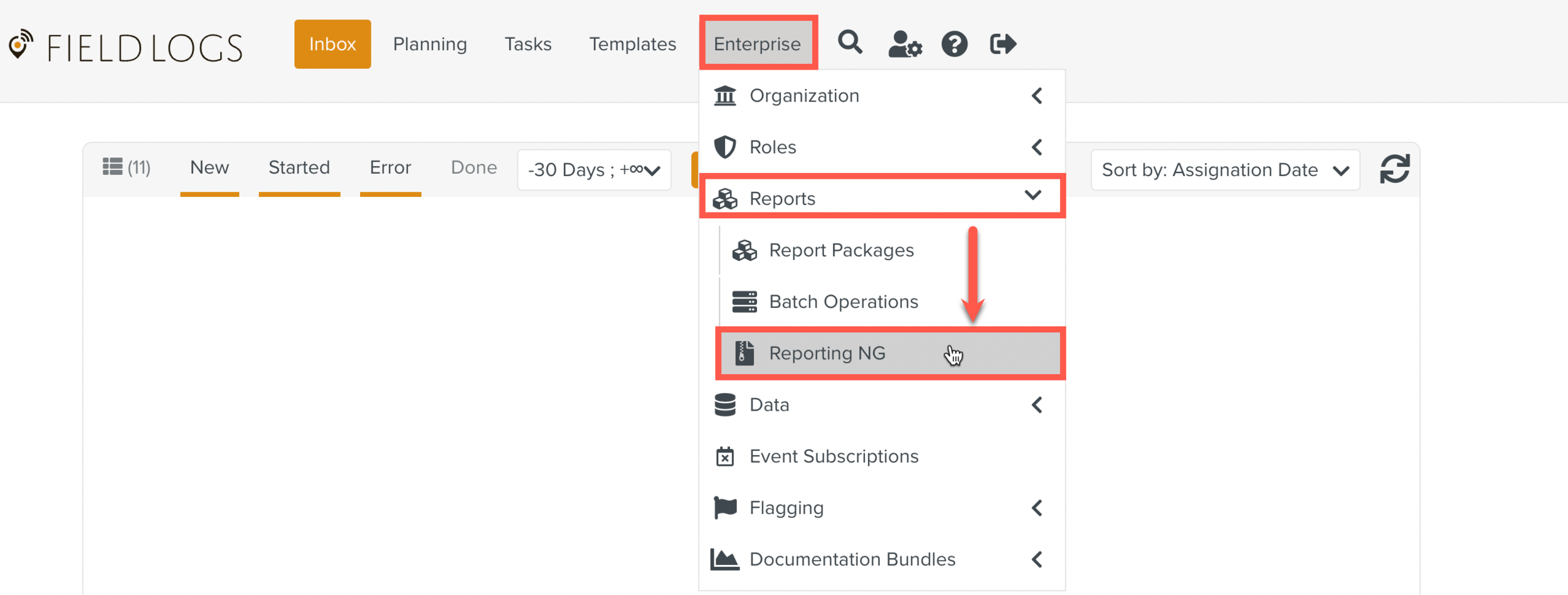Click the Inbox button
Viewport: 1568px width, 595px height.
[x=332, y=44]
